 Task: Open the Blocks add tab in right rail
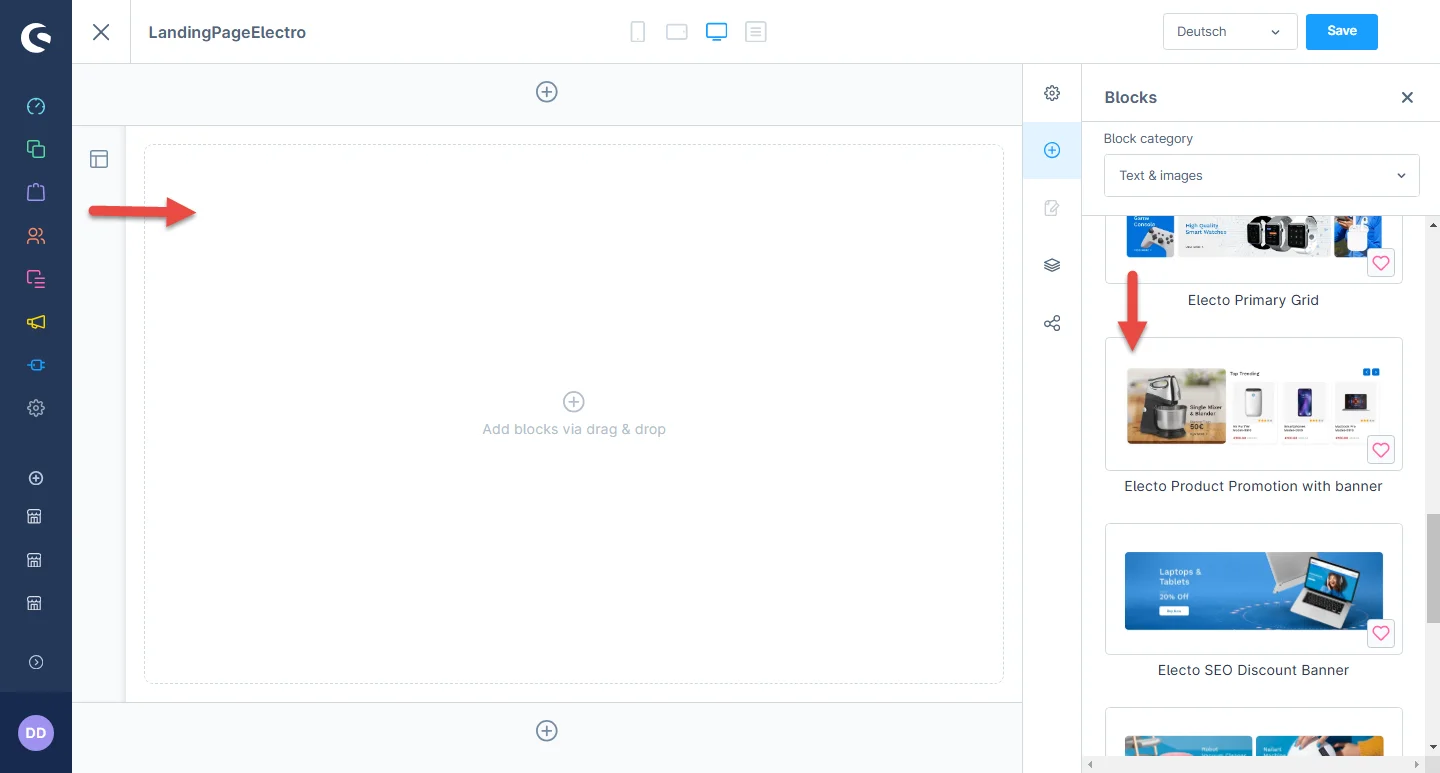[1052, 150]
